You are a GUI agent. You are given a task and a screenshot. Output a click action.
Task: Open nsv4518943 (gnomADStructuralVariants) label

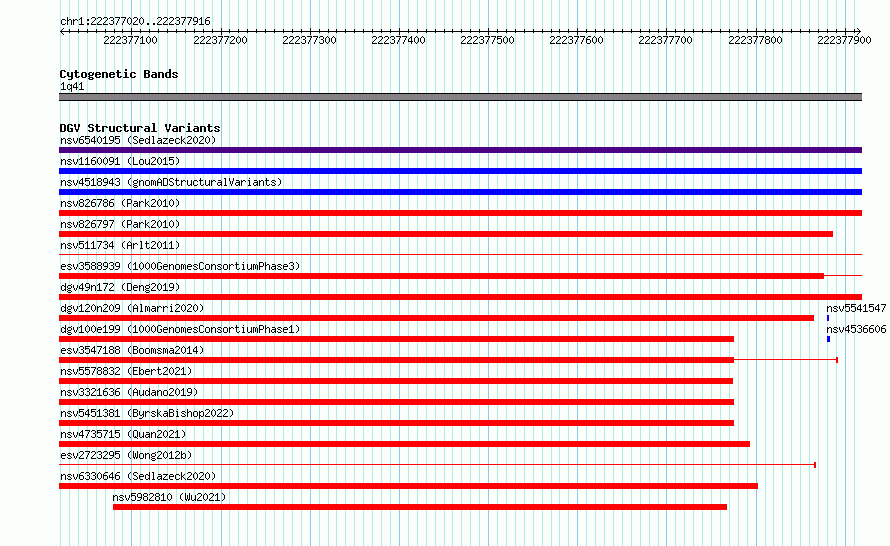tap(171, 182)
